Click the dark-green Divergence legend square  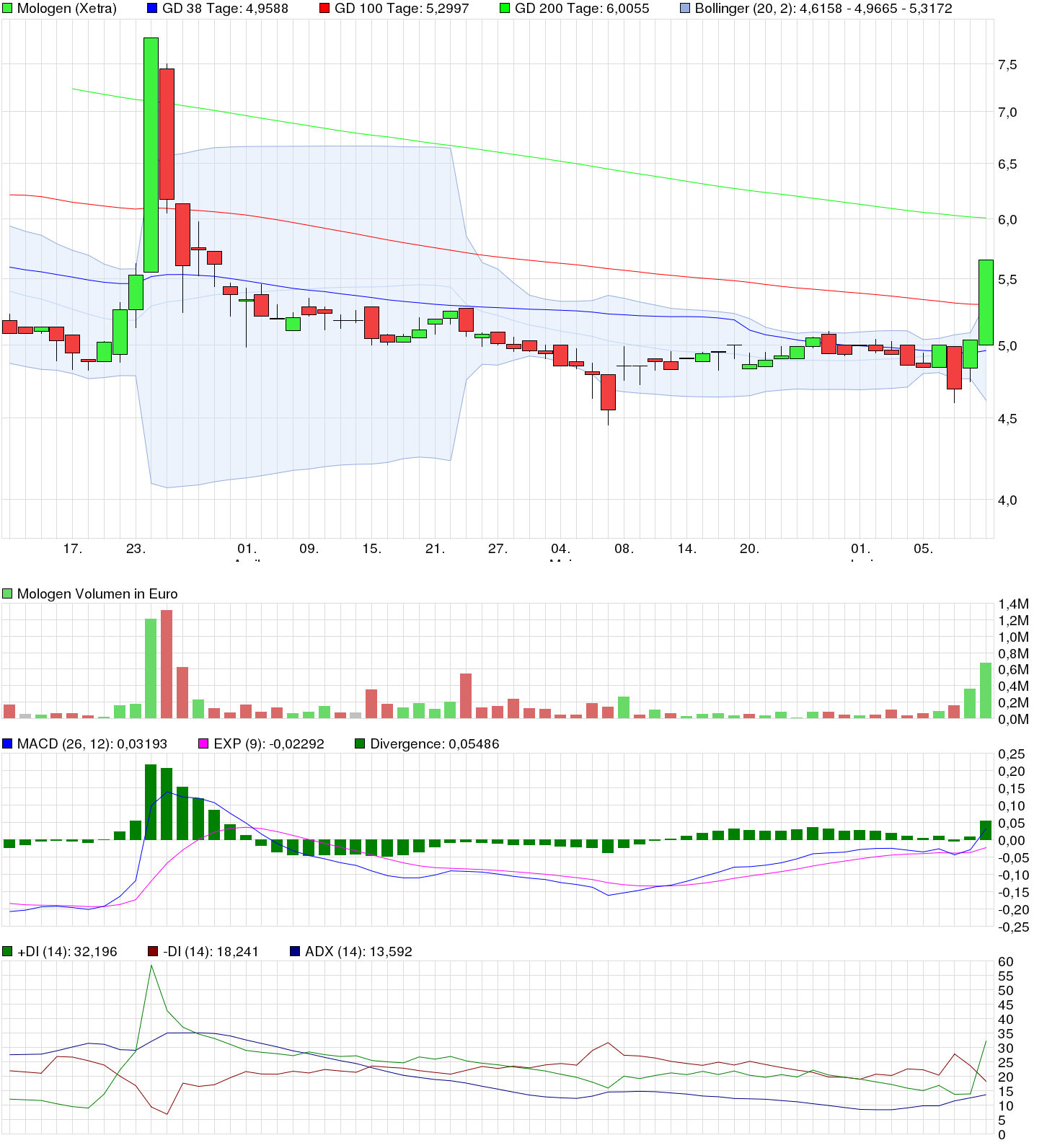[360, 743]
